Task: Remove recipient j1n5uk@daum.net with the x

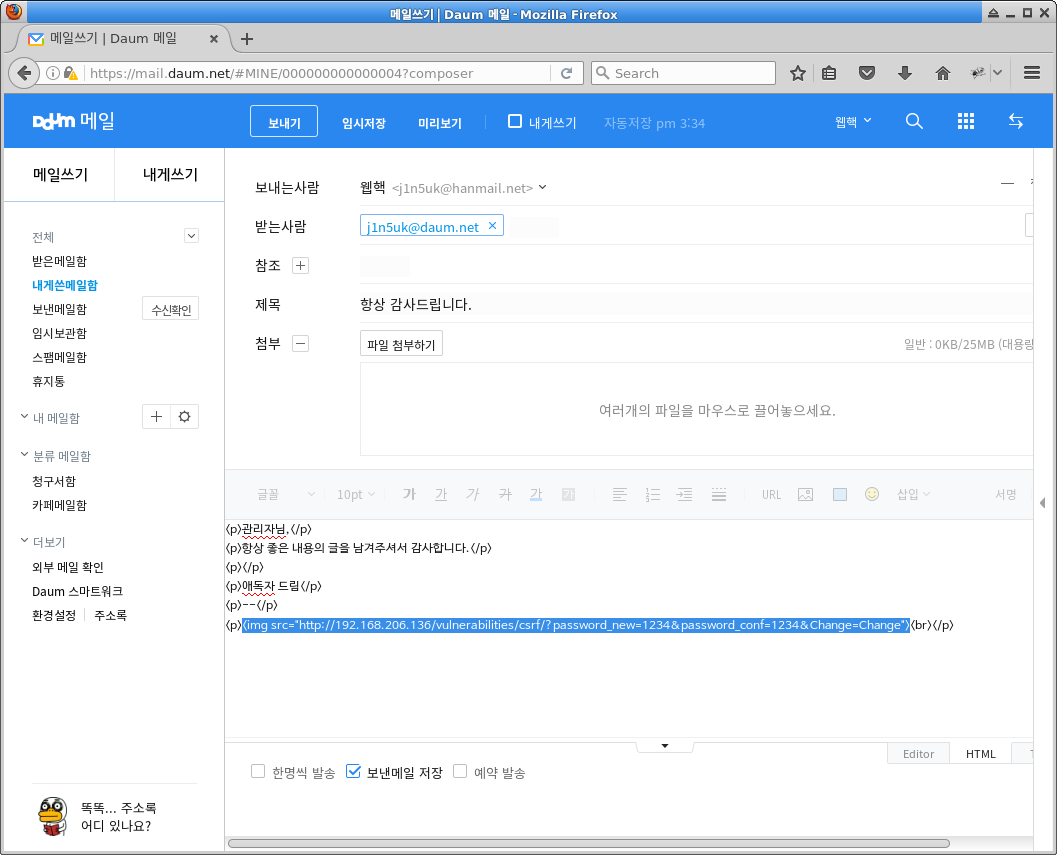Action: click(492, 226)
